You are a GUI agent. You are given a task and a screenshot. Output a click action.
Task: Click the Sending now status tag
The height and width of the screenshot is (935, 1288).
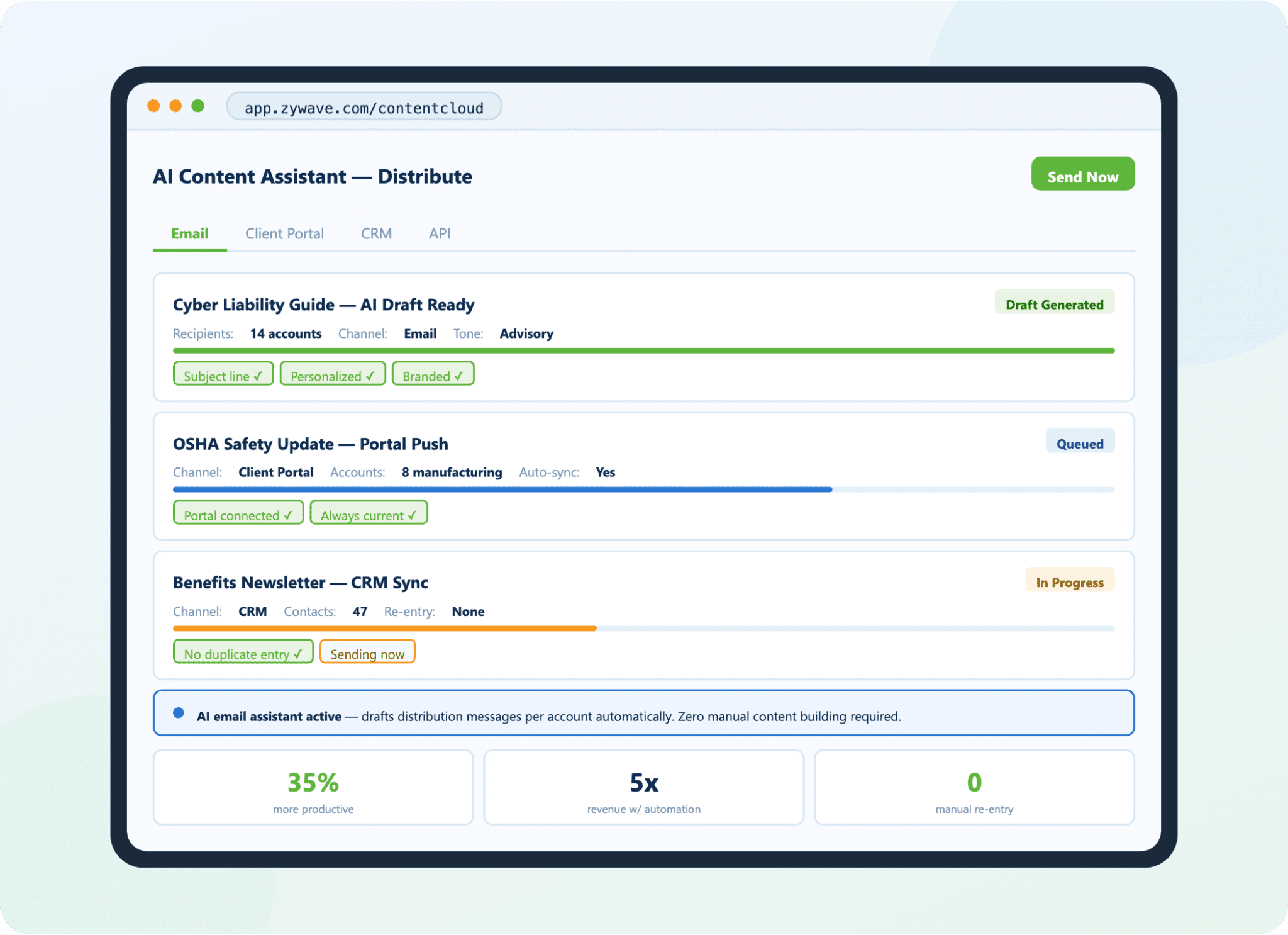tap(367, 653)
